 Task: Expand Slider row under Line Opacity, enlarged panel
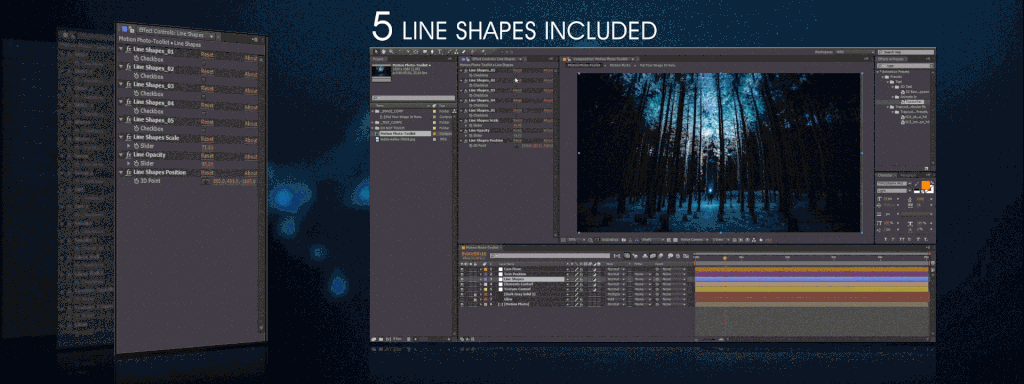pos(128,163)
